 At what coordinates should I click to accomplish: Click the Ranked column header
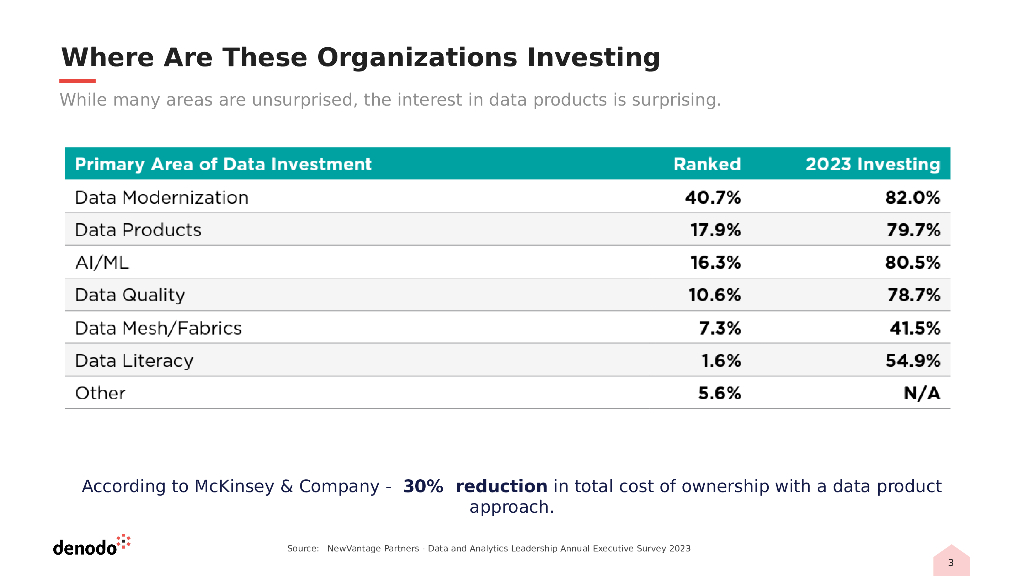(707, 164)
